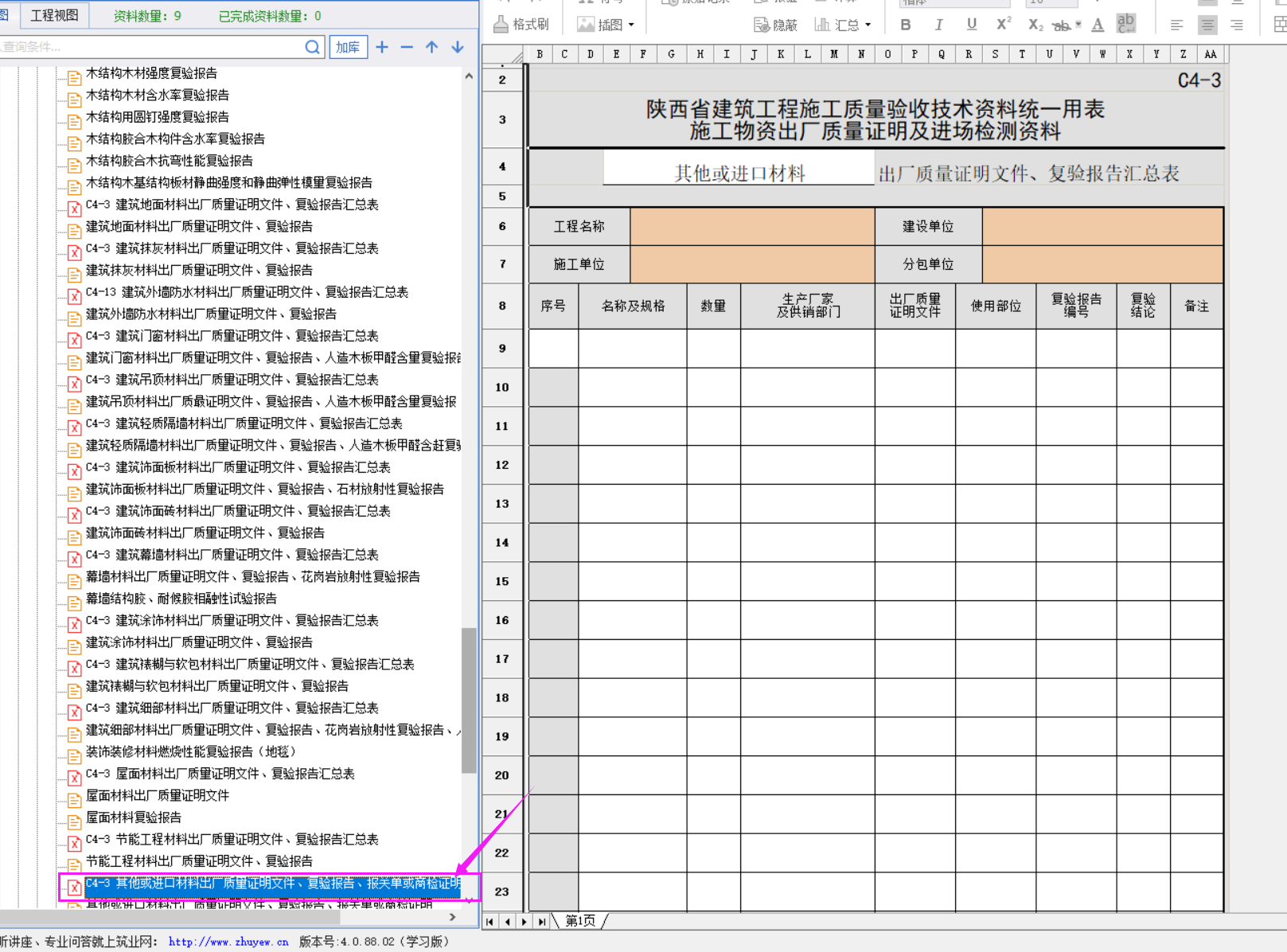Click the 格式刷 format painter tool
1287x952 pixels.
[x=521, y=25]
